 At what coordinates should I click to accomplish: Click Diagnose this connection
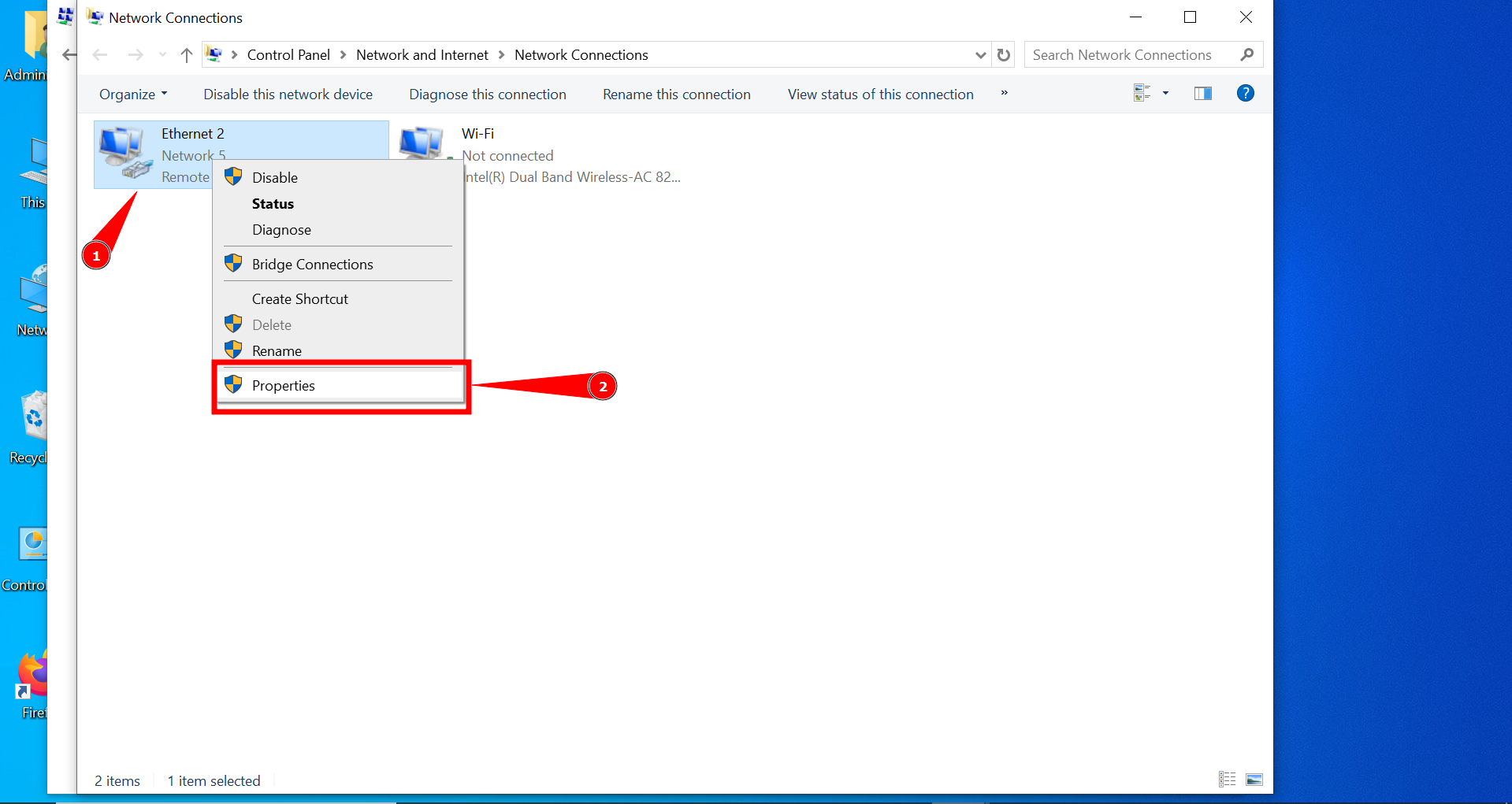pyautogui.click(x=488, y=94)
